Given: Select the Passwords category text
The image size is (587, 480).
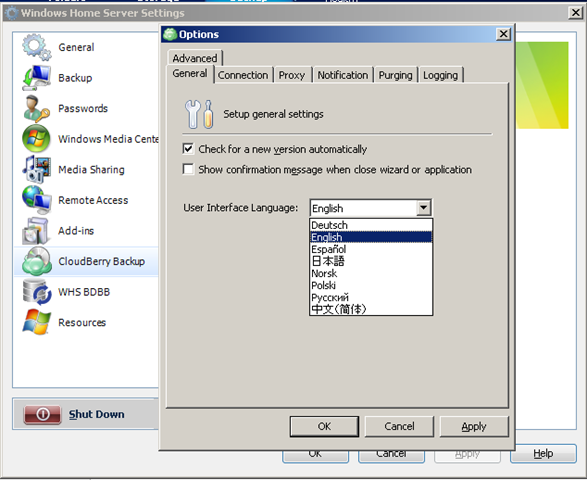Looking at the screenshot, I should click(83, 109).
